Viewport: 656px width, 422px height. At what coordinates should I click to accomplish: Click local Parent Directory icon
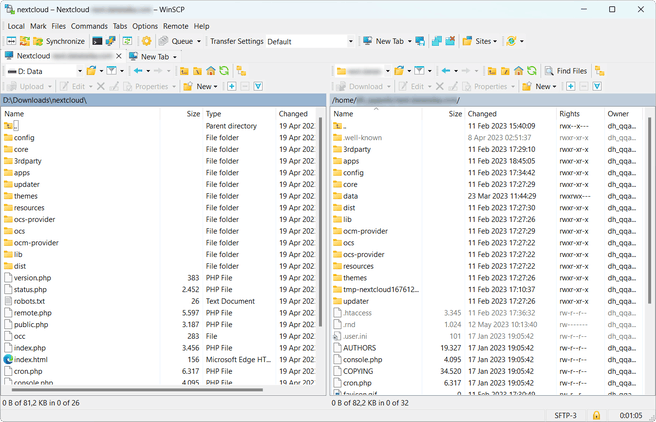tap(184, 71)
